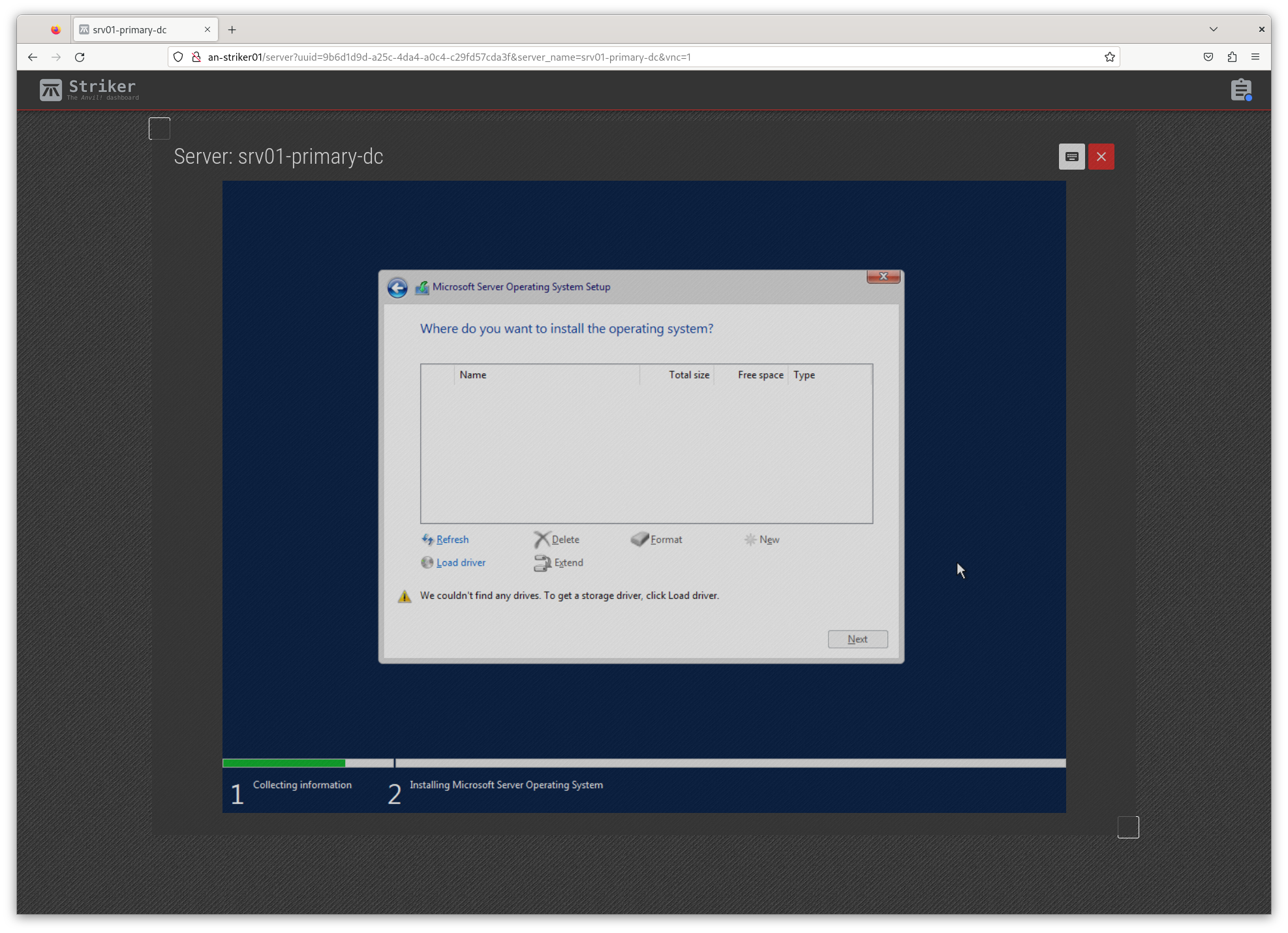Click the Format drive option

[x=666, y=540]
